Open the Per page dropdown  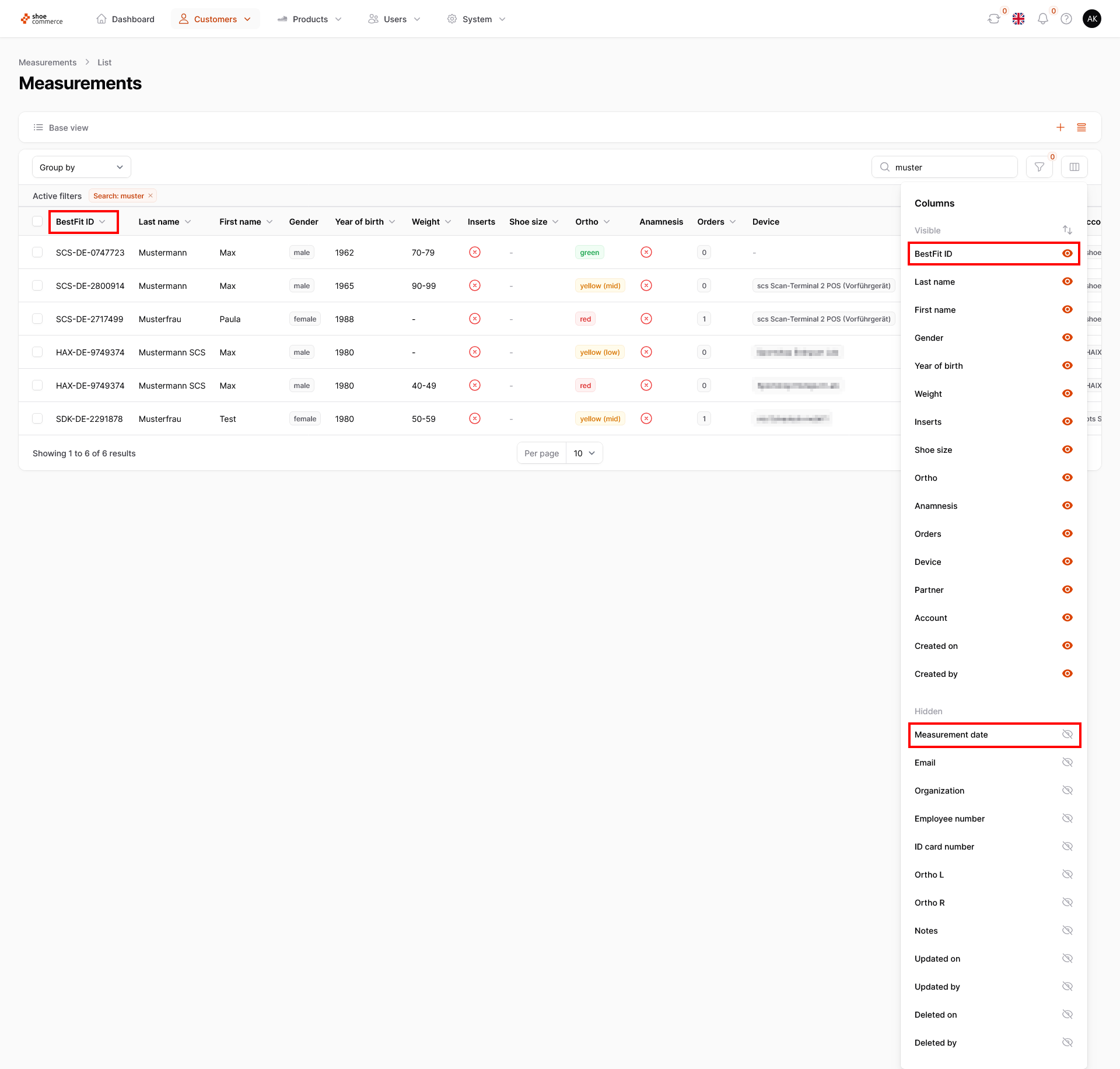(584, 453)
